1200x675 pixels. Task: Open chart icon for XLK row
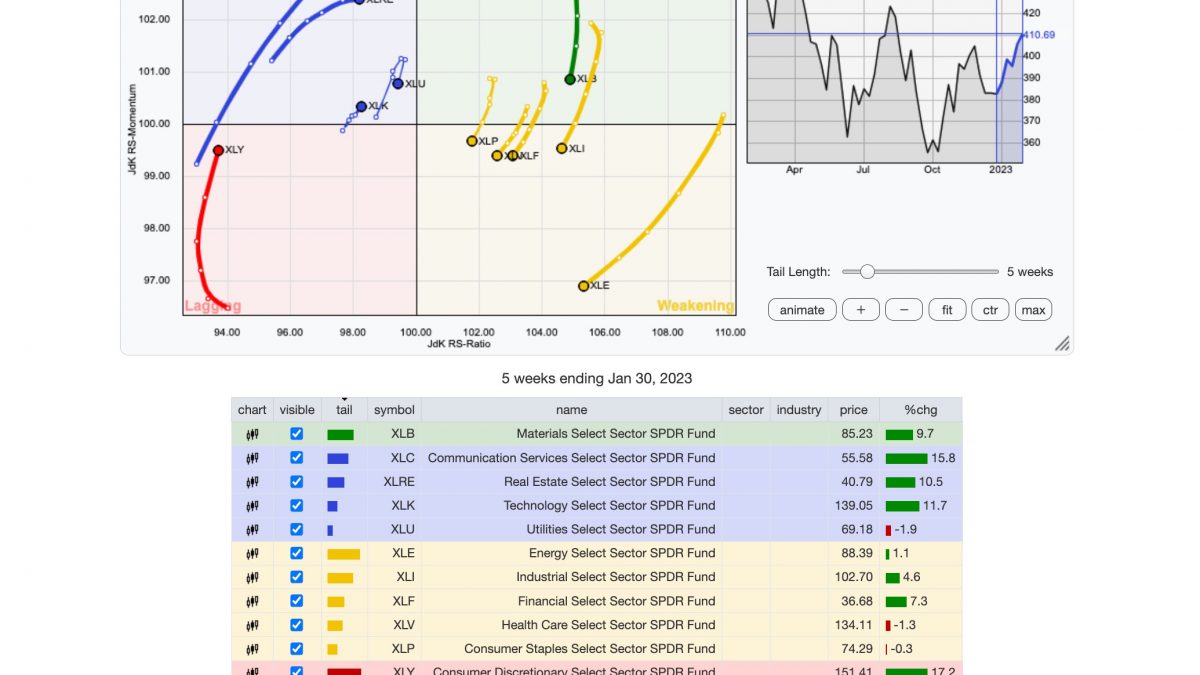(252, 506)
